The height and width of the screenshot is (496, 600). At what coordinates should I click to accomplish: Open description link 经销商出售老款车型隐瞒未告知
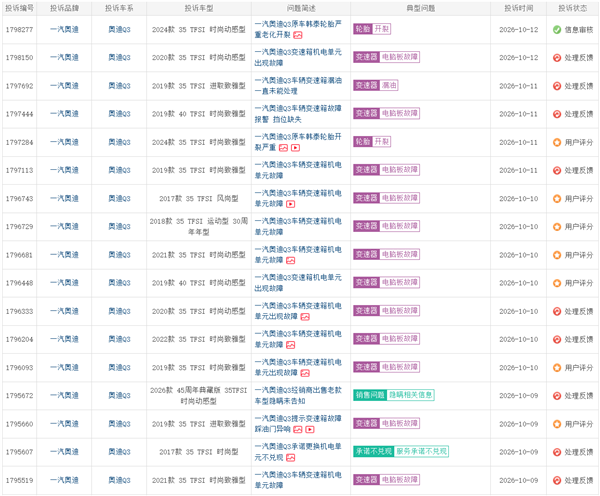[x=298, y=396]
